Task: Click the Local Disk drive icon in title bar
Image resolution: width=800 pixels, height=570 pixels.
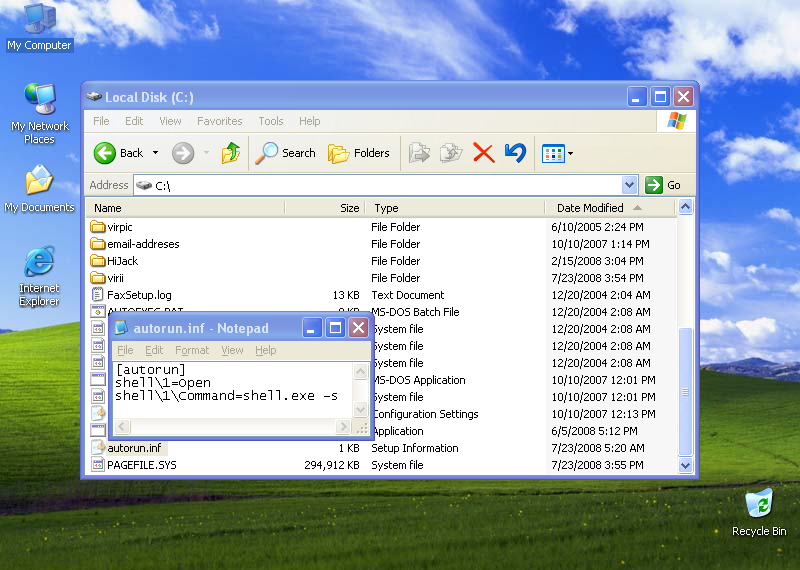Action: (94, 96)
